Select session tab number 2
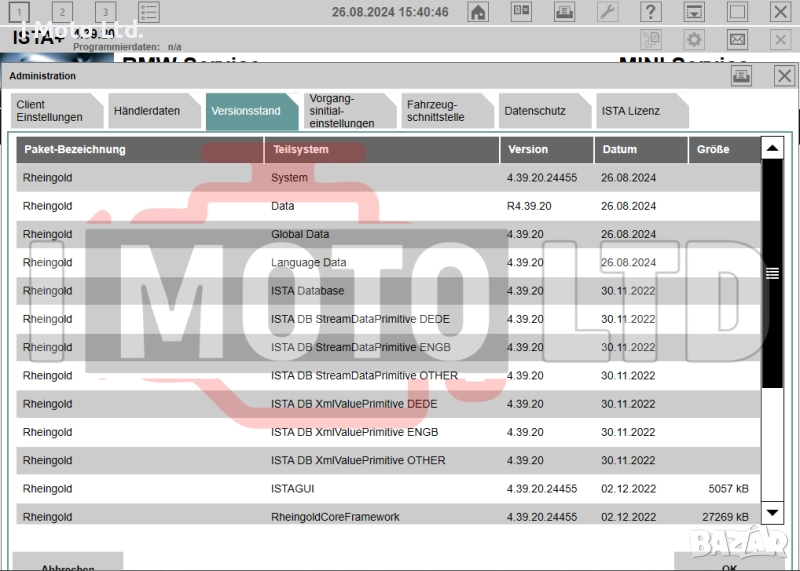 [x=62, y=12]
